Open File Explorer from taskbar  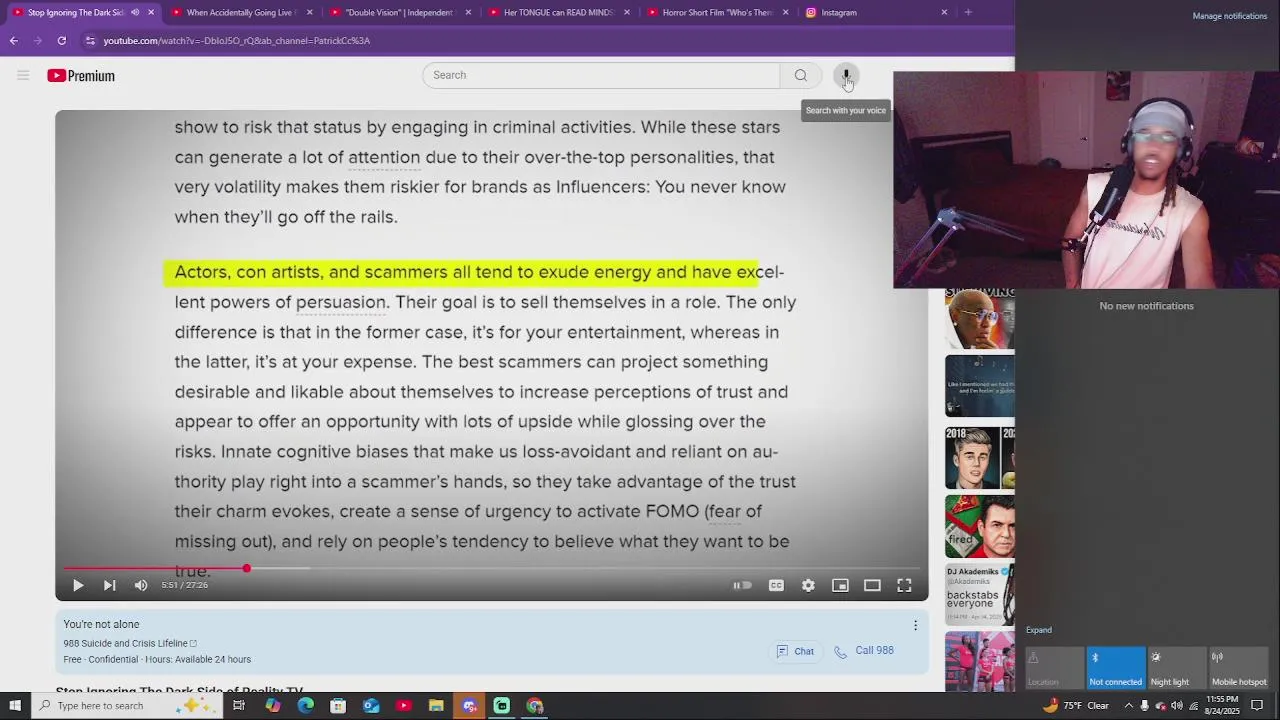tap(436, 706)
